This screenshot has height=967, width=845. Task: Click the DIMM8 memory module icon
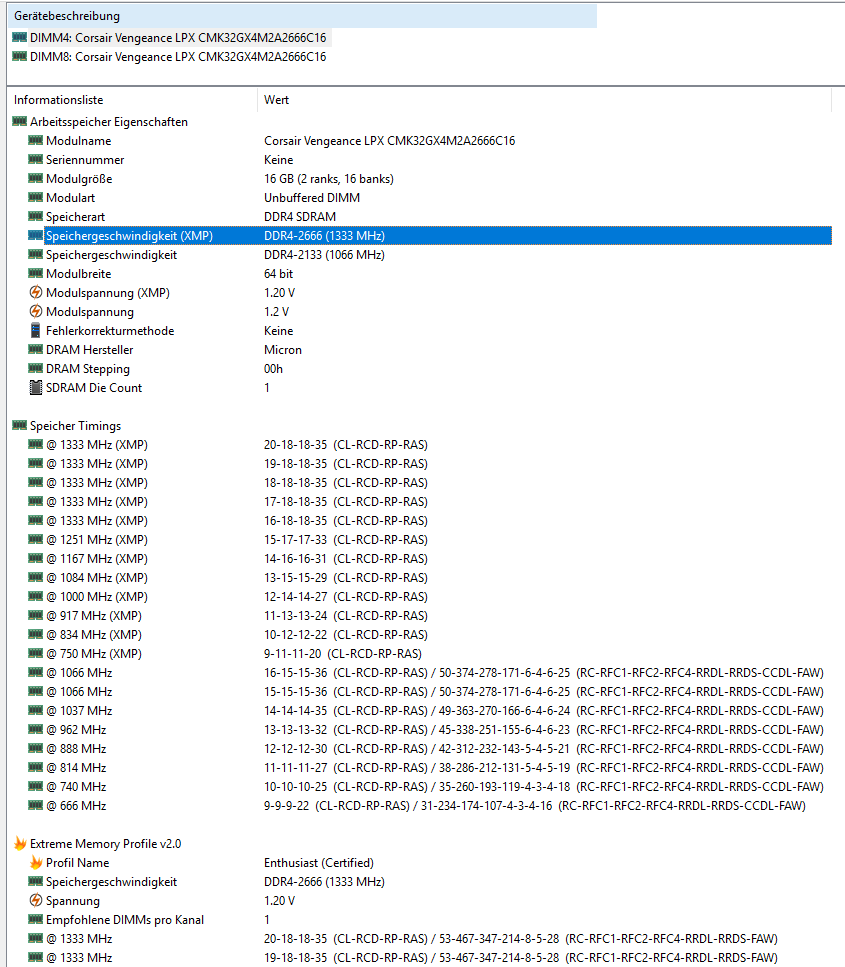pyautogui.click(x=19, y=57)
